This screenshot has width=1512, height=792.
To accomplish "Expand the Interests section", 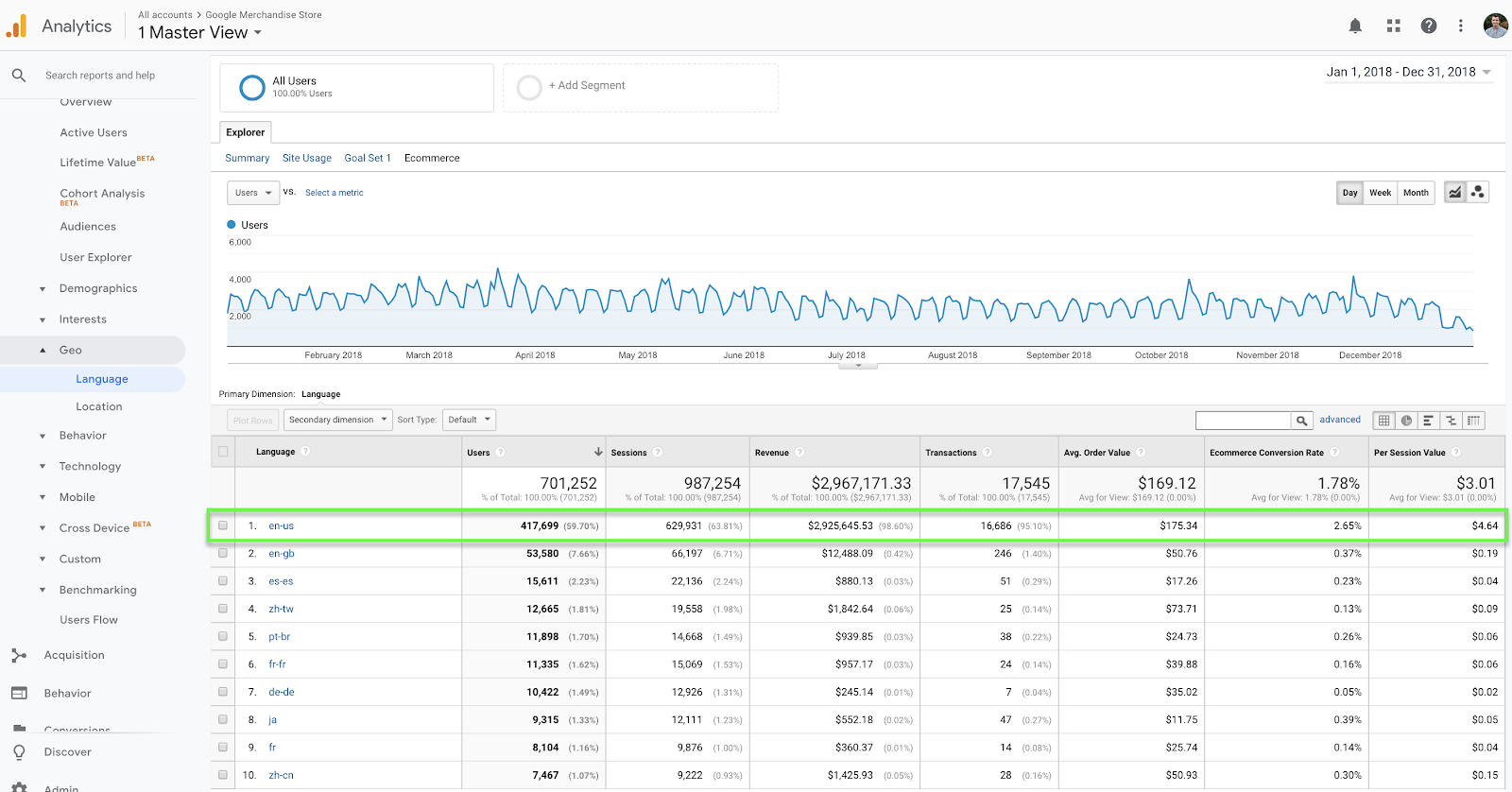I will [43, 320].
